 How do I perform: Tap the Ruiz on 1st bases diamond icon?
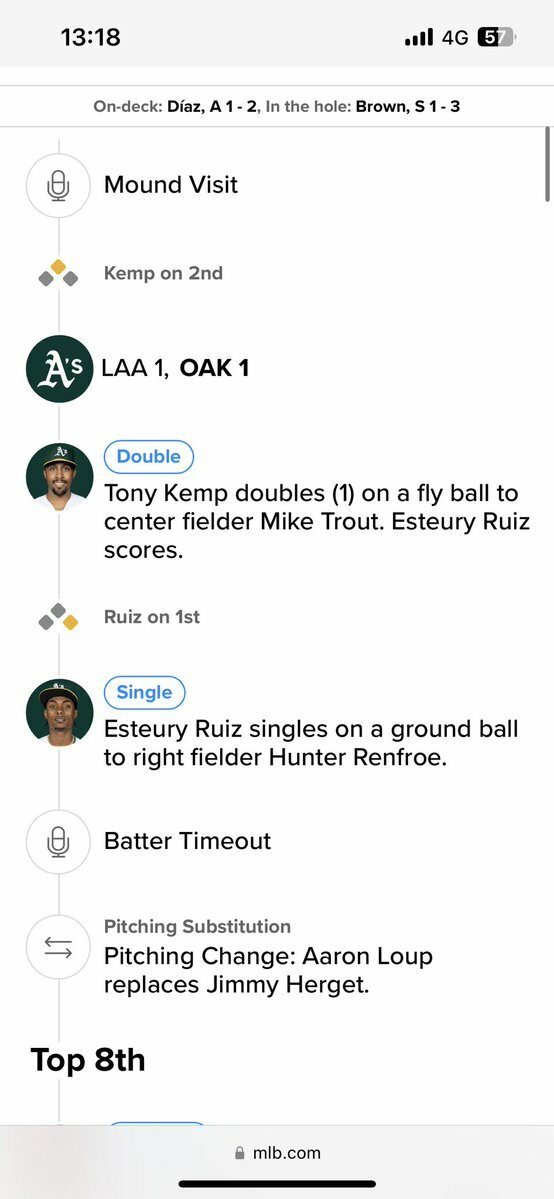point(59,617)
